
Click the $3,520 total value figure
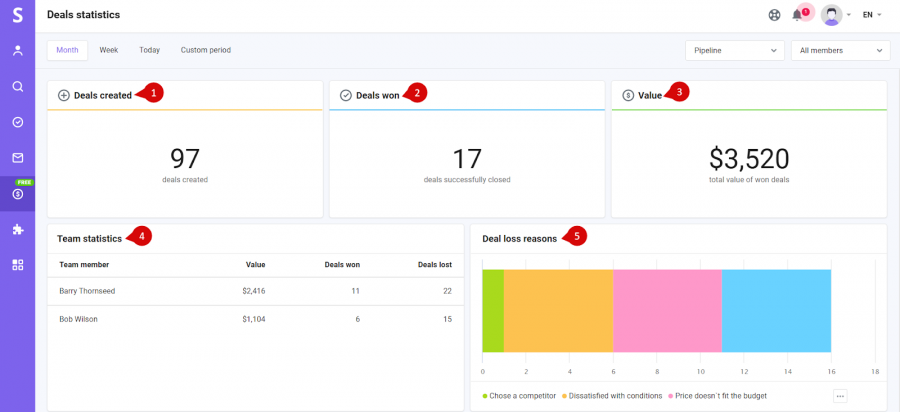749,159
